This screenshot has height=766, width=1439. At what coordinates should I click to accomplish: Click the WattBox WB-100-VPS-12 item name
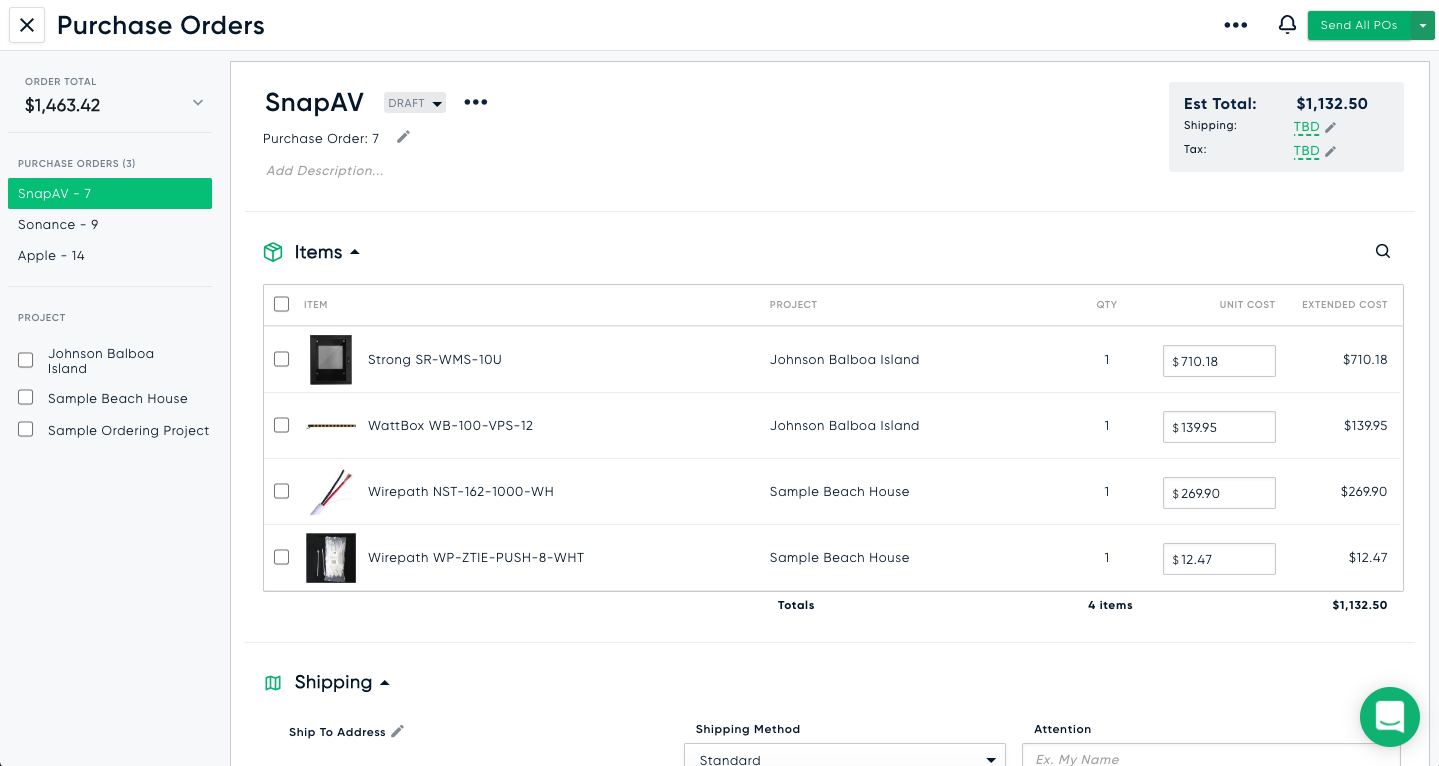pos(450,426)
